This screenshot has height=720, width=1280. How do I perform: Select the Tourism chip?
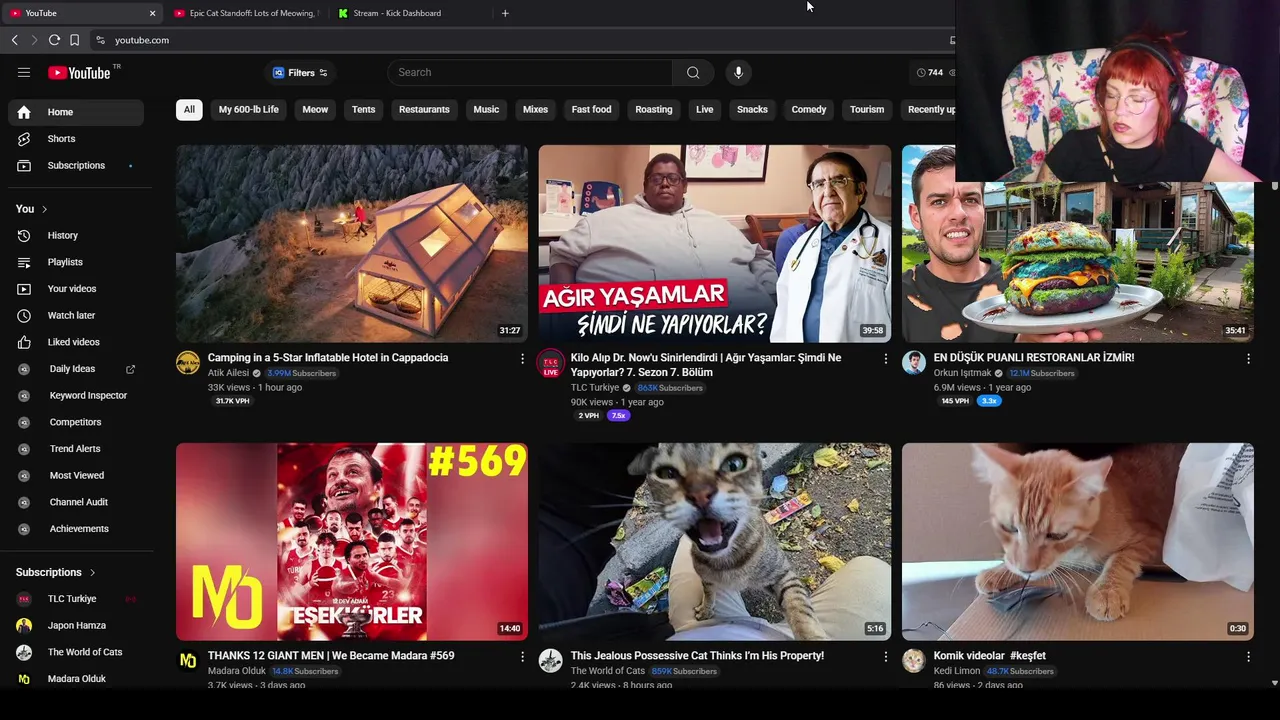point(867,109)
